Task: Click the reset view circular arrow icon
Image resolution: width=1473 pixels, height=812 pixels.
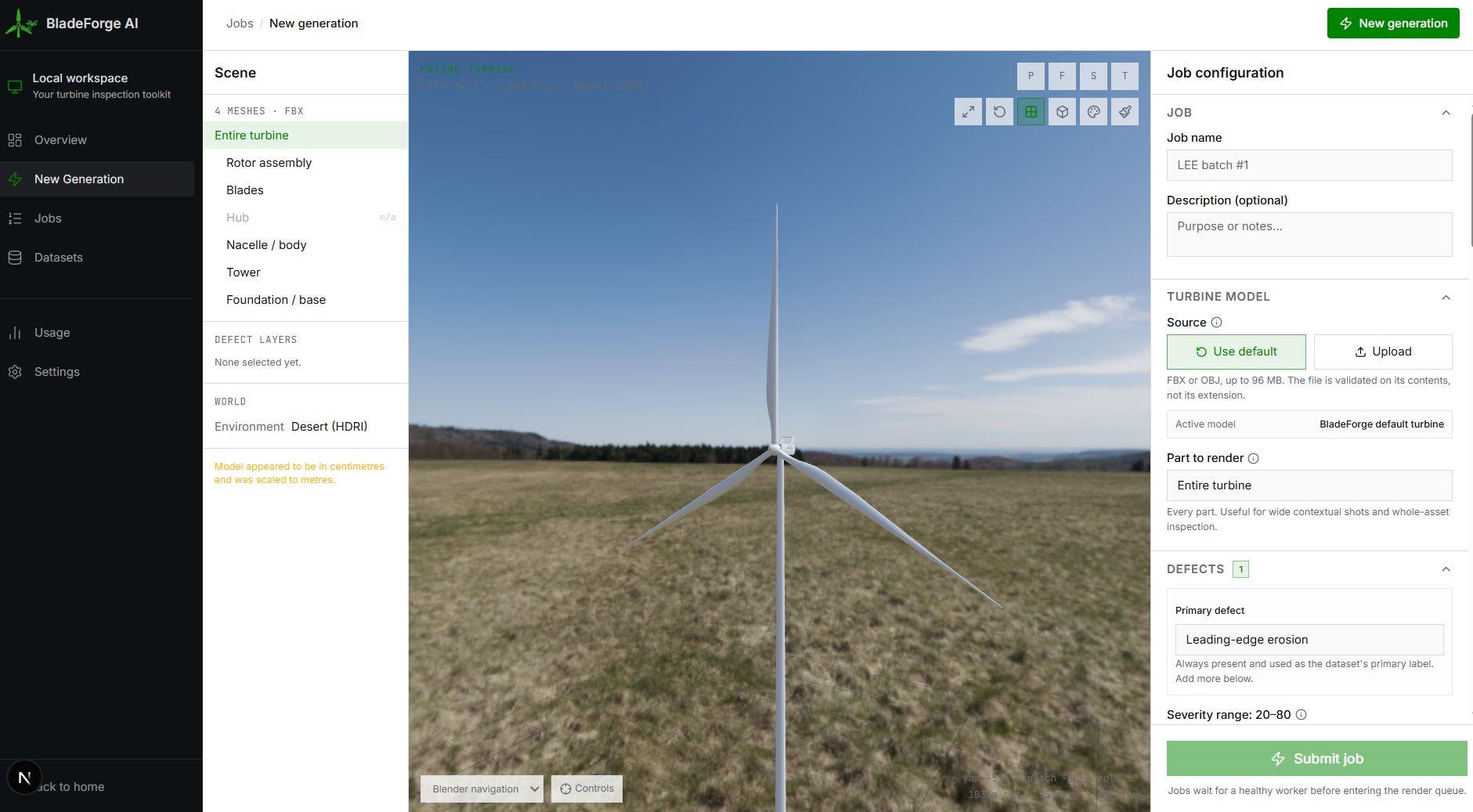Action: tap(999, 112)
